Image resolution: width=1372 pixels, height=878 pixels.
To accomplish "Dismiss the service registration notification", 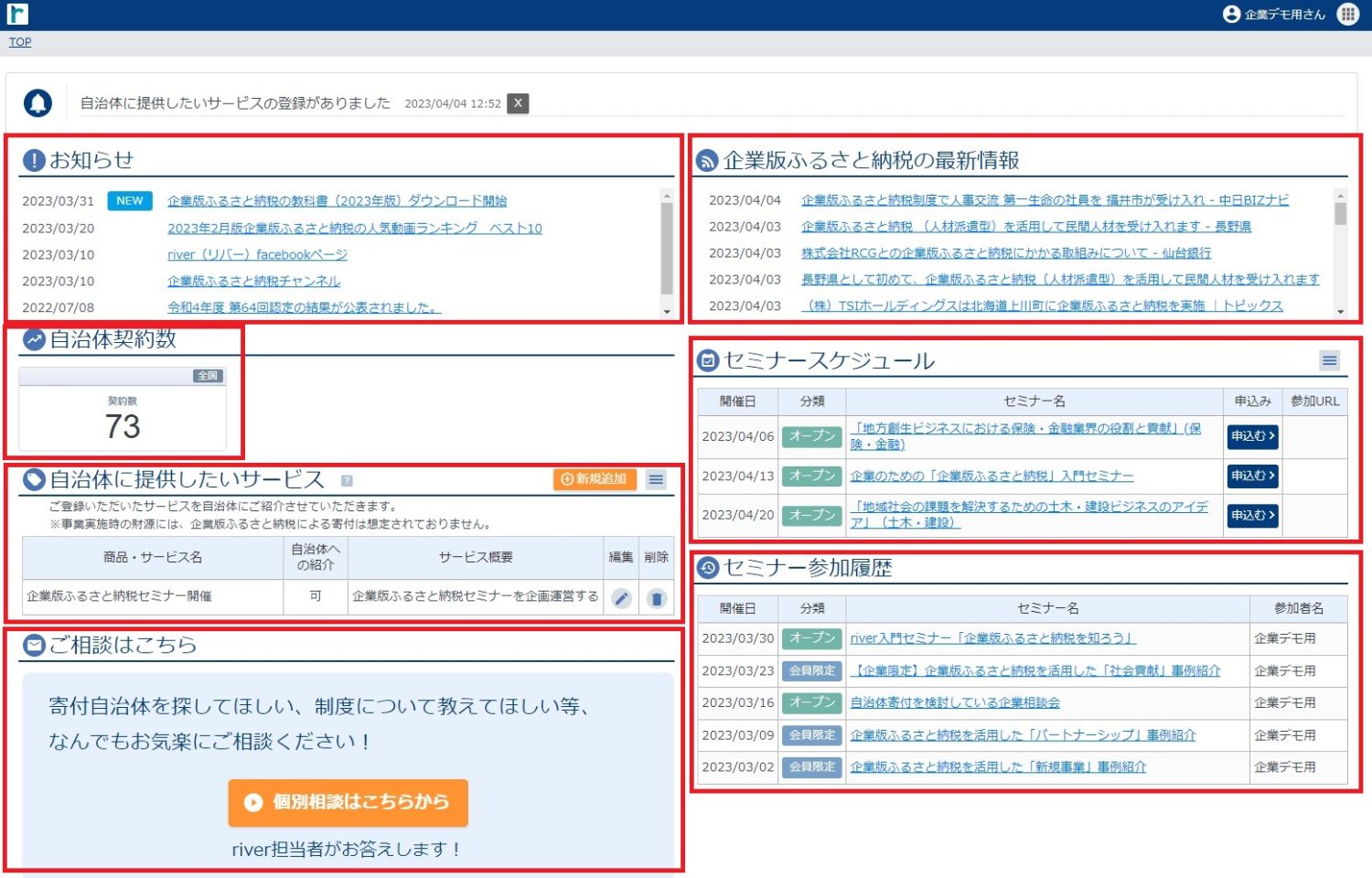I will coord(518,103).
